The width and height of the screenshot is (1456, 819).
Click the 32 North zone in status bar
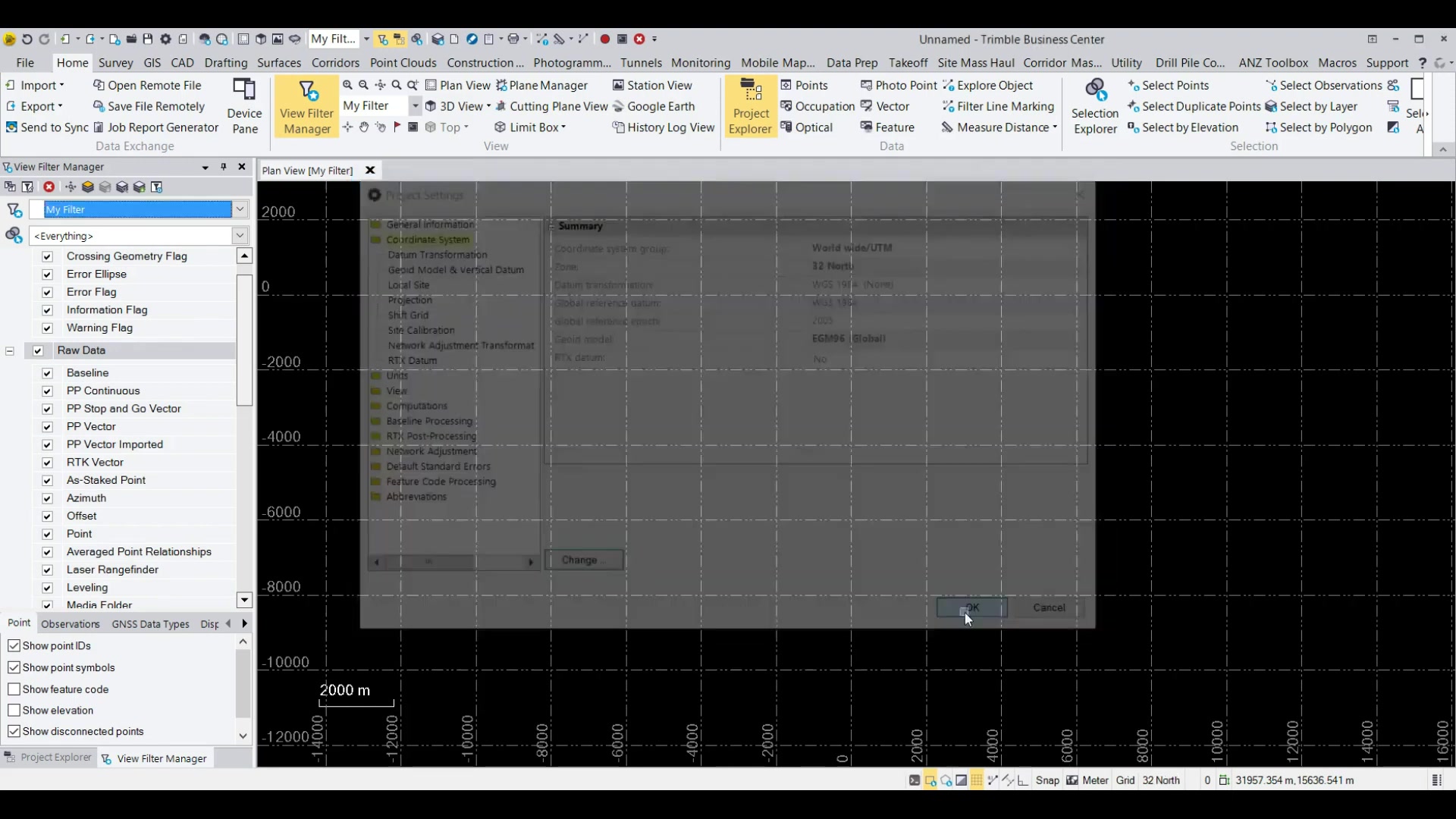pyautogui.click(x=1161, y=780)
